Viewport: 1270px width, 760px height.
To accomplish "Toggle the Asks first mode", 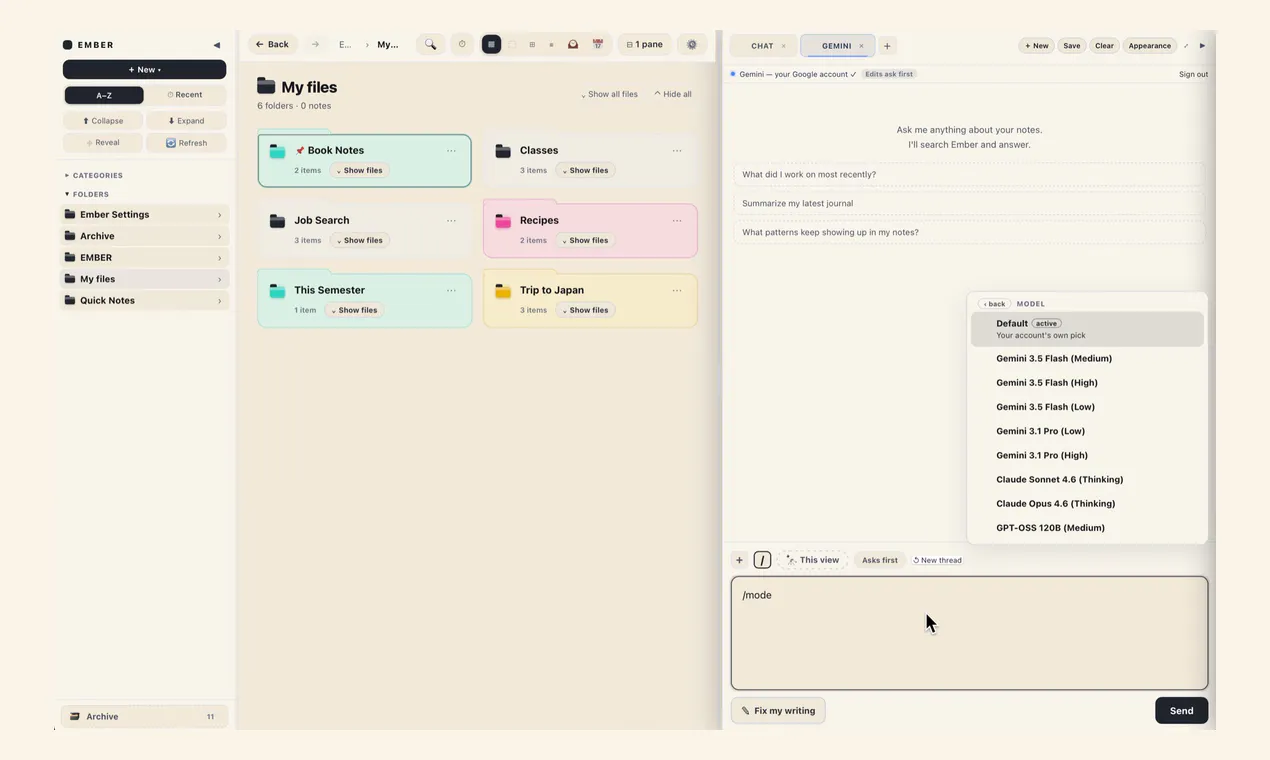I will [880, 560].
